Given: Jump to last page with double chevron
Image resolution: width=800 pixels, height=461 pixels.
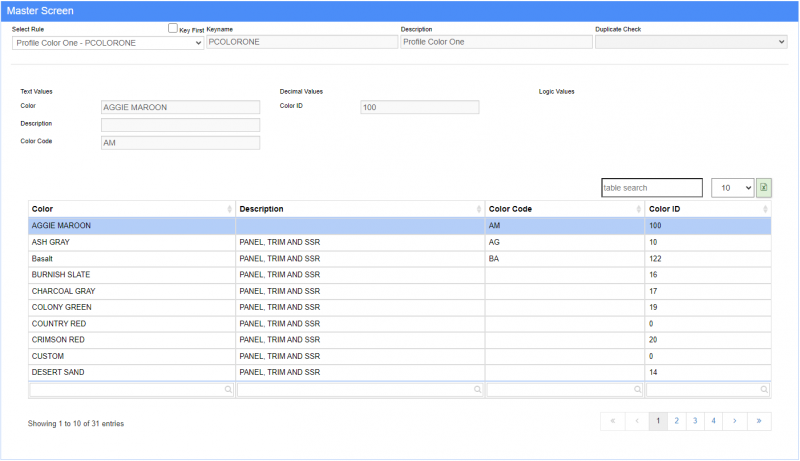Looking at the screenshot, I should (759, 421).
